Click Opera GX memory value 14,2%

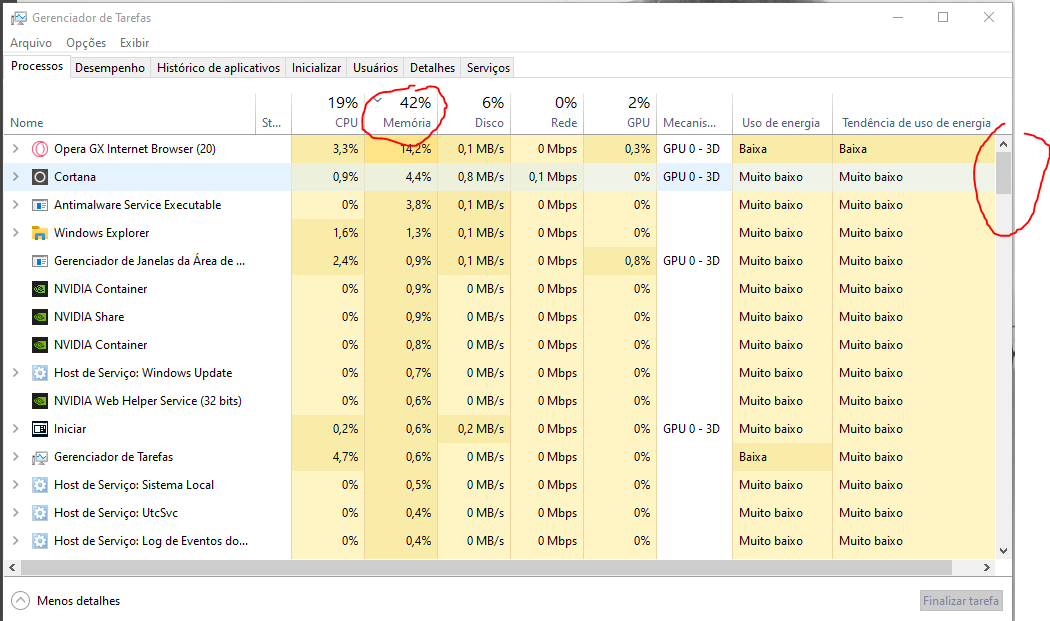pyautogui.click(x=401, y=149)
